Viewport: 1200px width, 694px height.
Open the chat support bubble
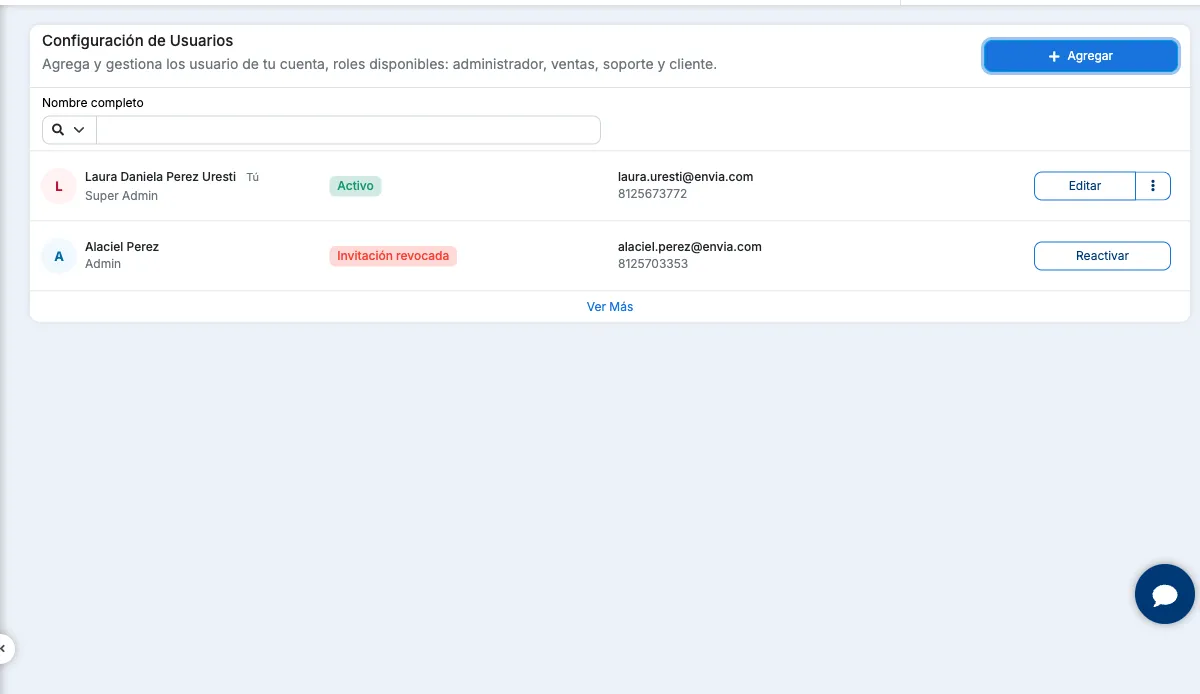[x=1165, y=594]
